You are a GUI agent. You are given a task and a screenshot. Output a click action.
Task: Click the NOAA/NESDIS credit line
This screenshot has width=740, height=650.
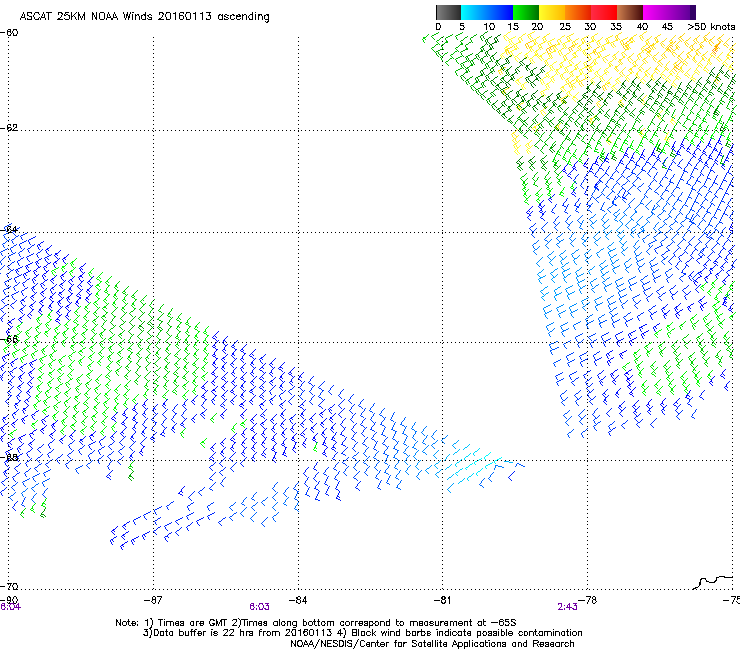point(432,644)
